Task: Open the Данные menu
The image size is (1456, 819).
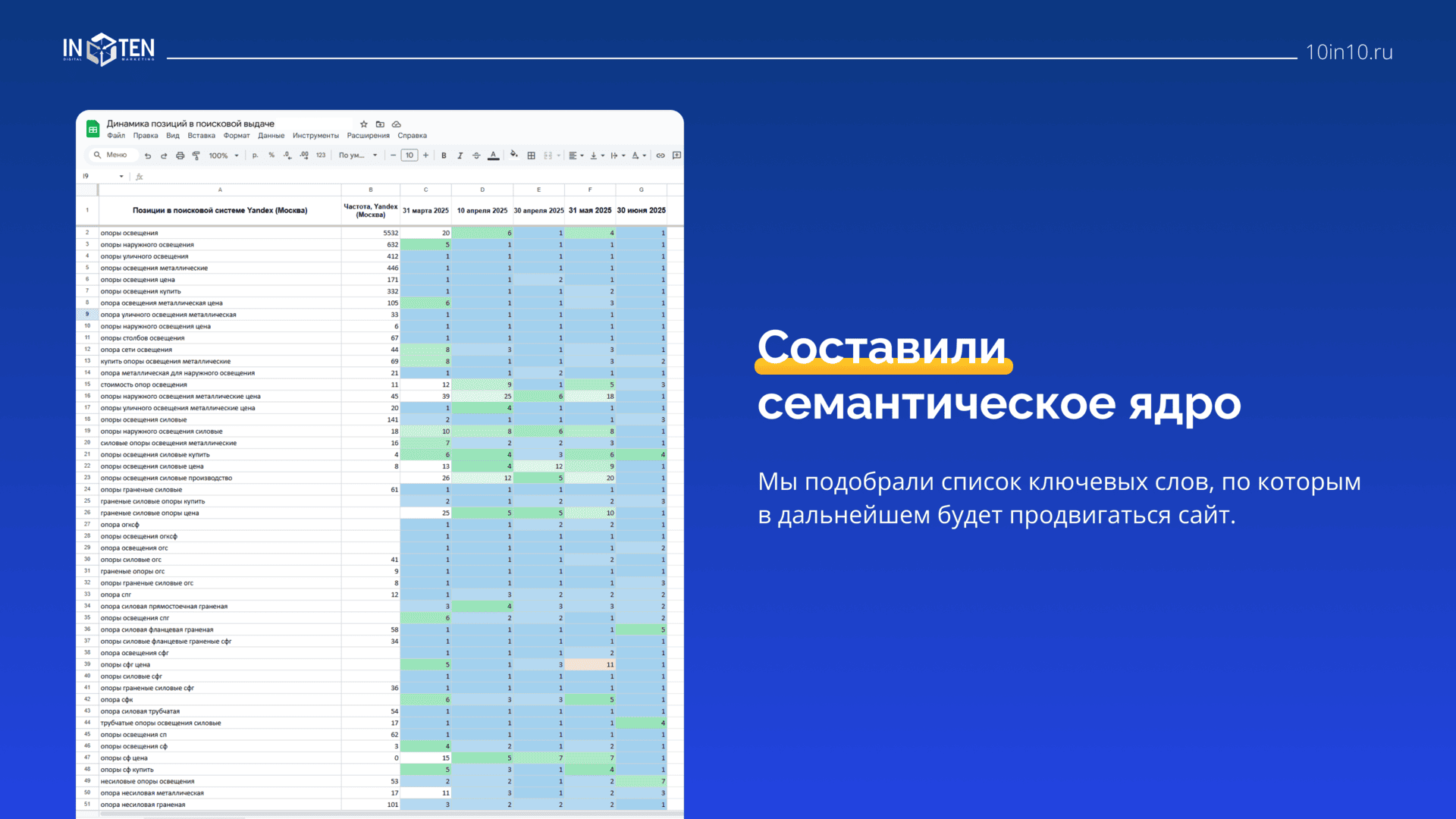Action: coord(271,136)
